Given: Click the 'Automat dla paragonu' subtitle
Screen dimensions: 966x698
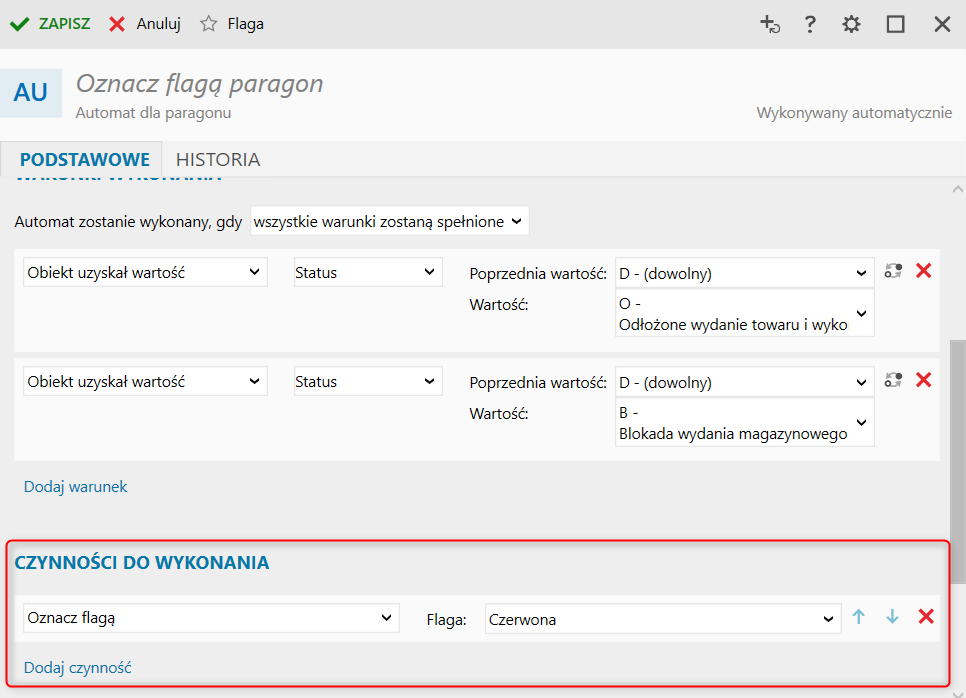Looking at the screenshot, I should [153, 113].
